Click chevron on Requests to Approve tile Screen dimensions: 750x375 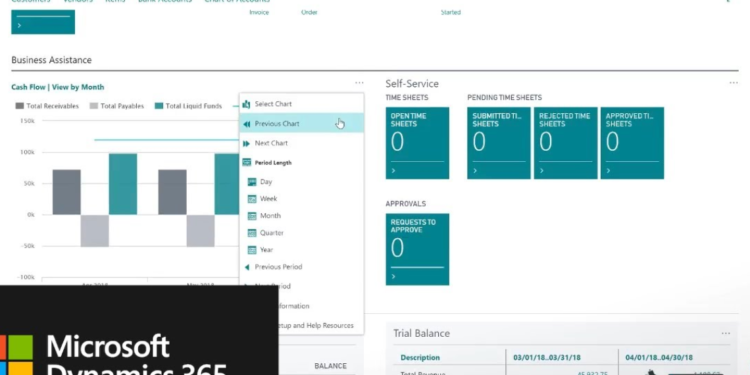pos(394,276)
